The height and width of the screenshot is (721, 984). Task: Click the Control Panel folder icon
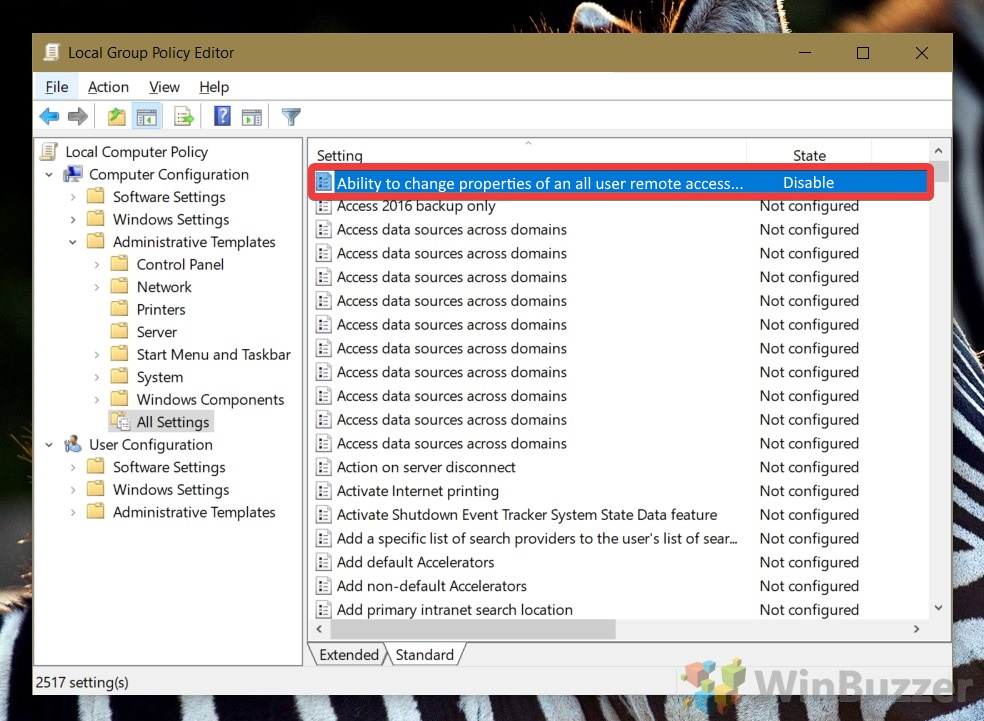pos(119,264)
